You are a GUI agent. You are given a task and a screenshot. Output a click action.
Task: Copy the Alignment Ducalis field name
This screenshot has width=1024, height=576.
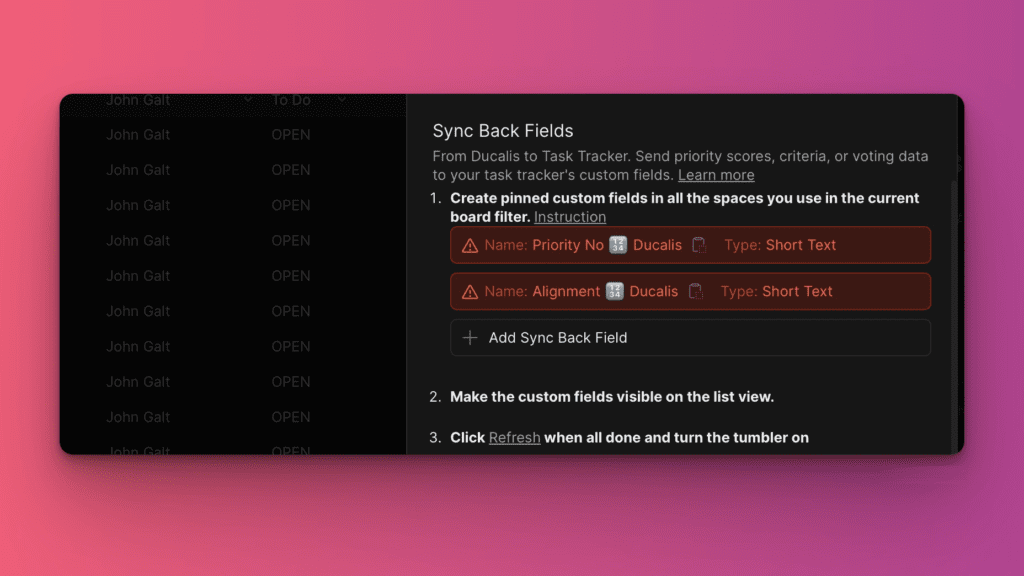click(x=696, y=291)
